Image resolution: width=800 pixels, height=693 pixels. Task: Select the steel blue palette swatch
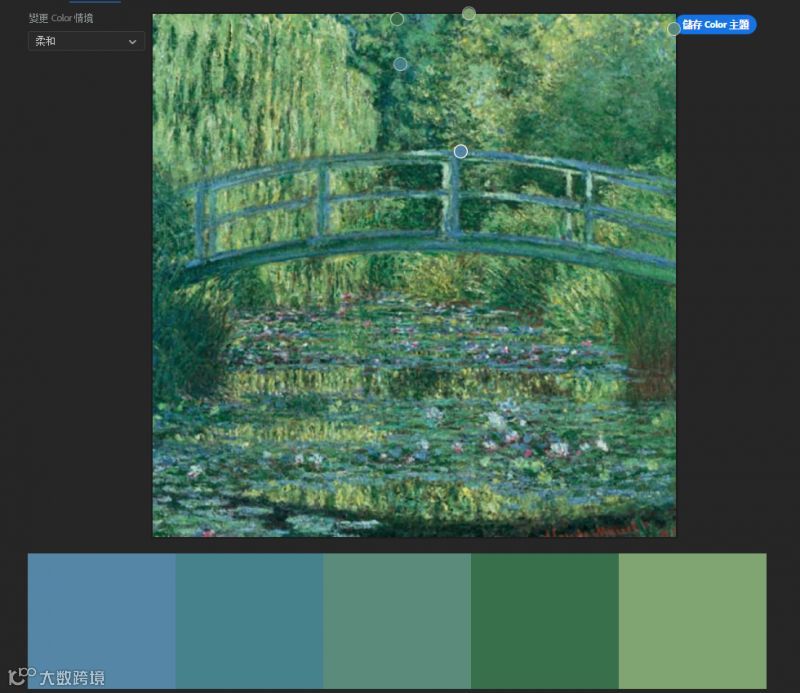click(102, 621)
